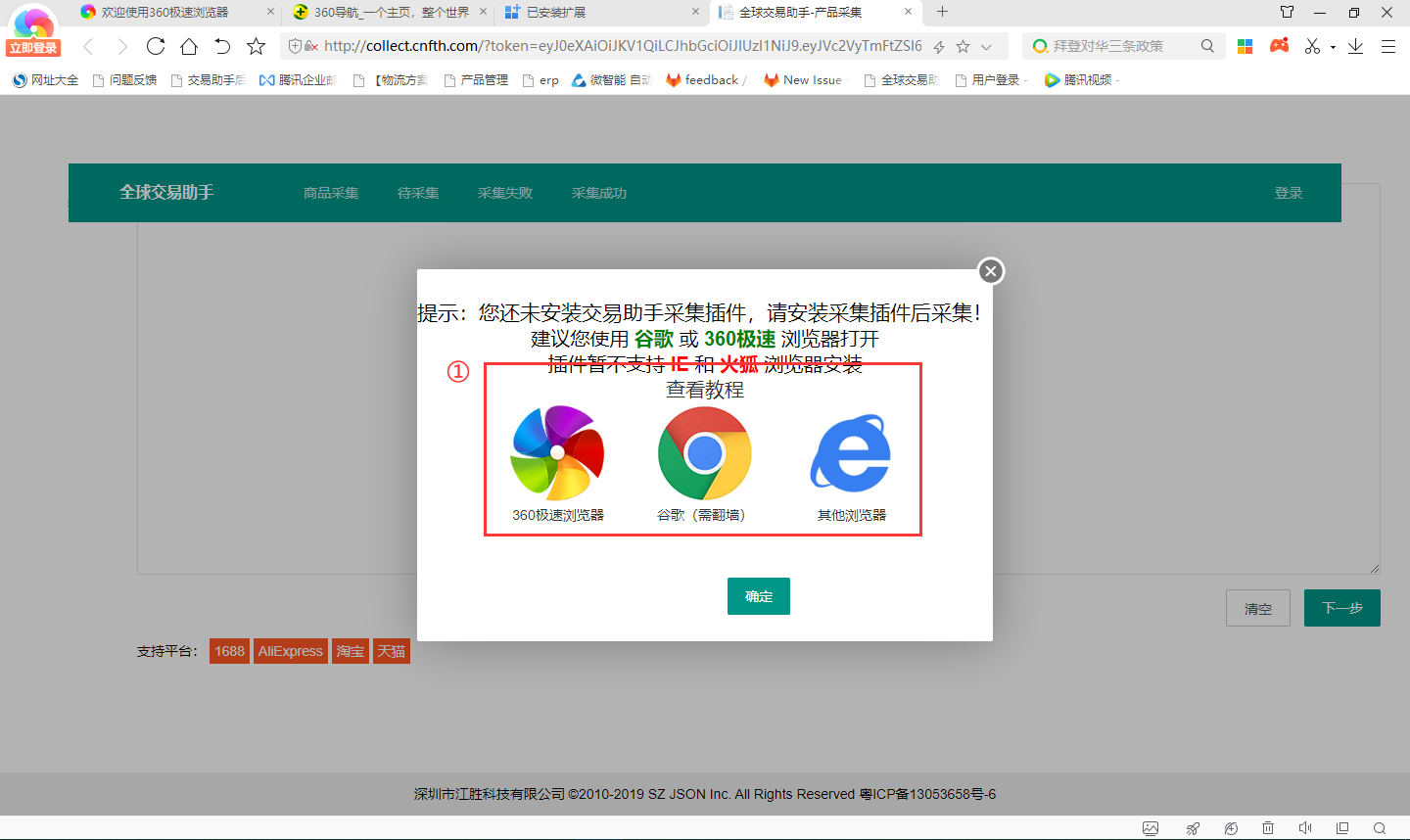Click the skin shirt icon in title bar
The image size is (1410, 840).
click(1287, 12)
